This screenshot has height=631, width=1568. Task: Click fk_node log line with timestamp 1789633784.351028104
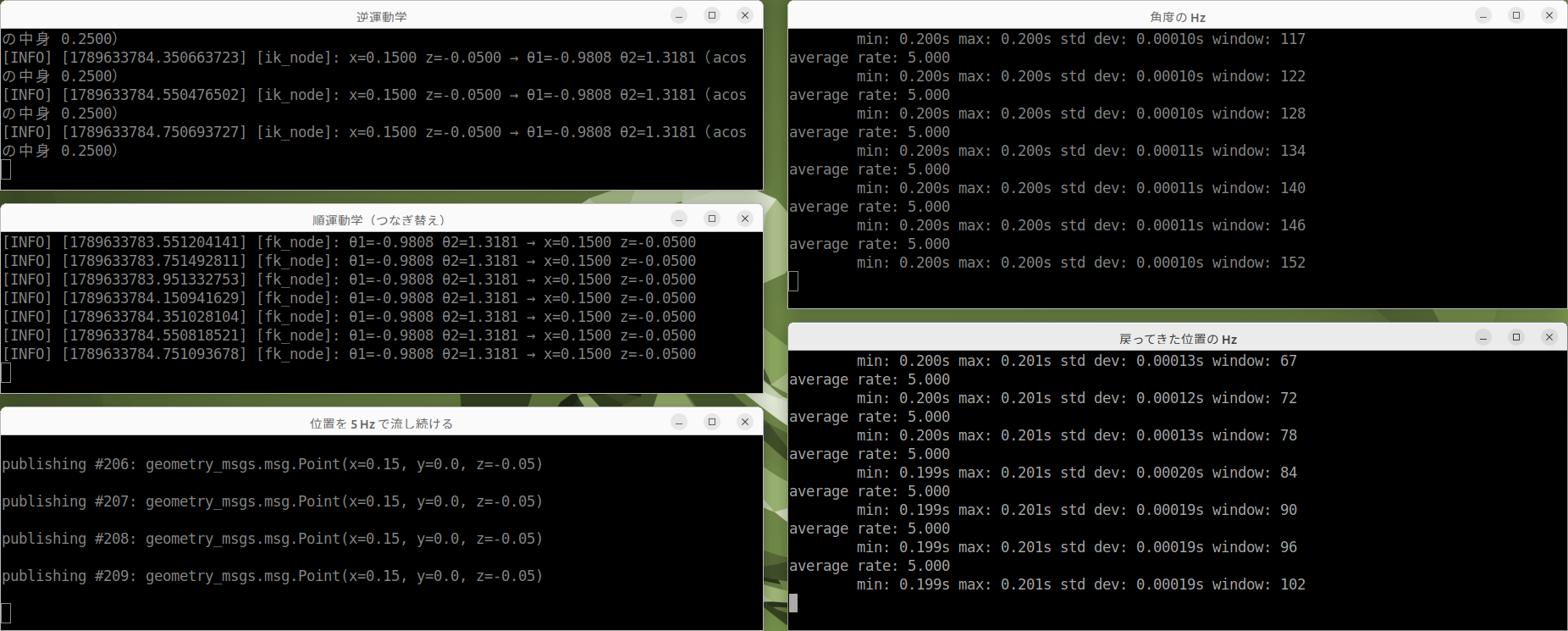(349, 317)
